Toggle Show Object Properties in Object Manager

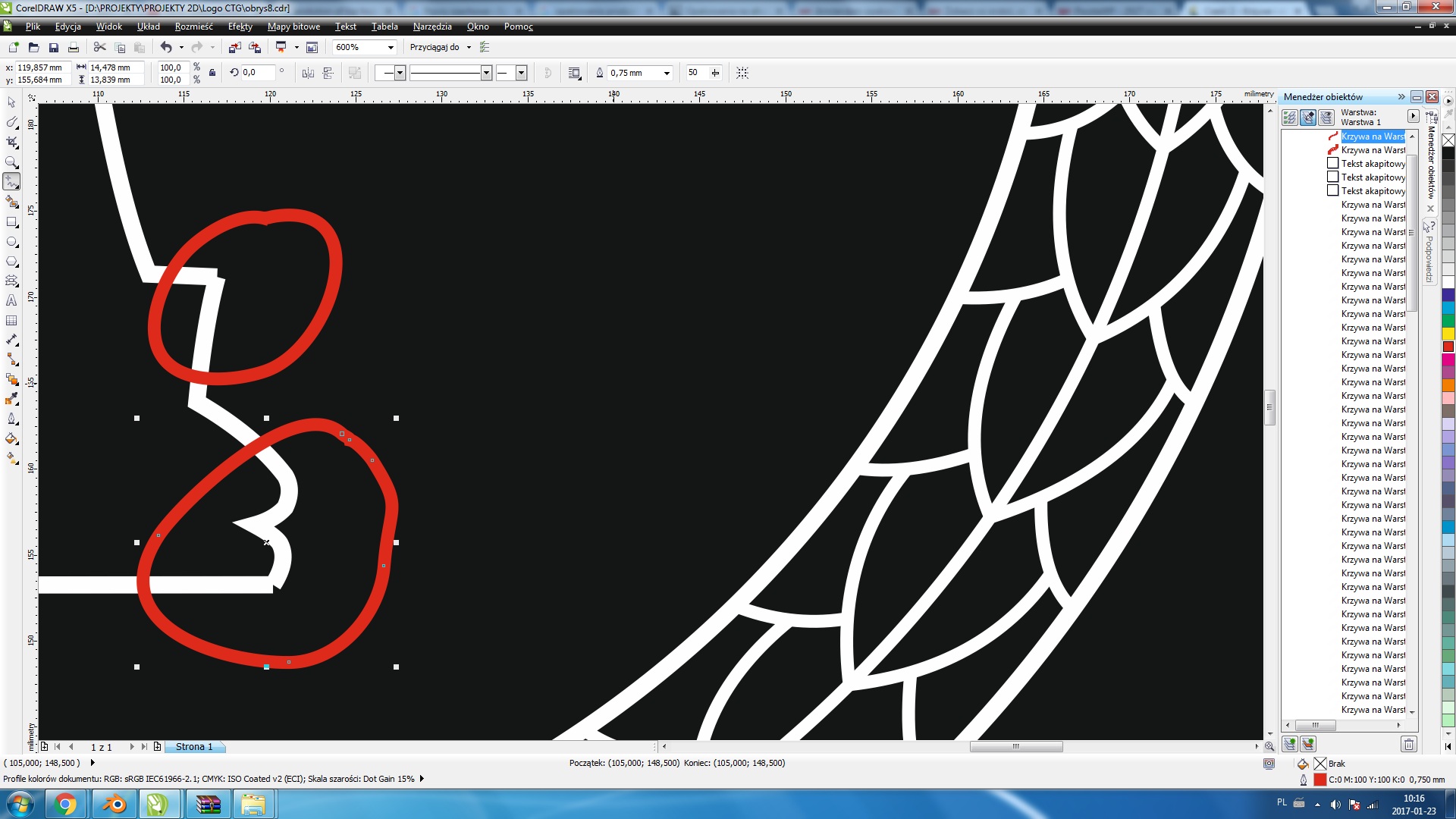click(1289, 118)
